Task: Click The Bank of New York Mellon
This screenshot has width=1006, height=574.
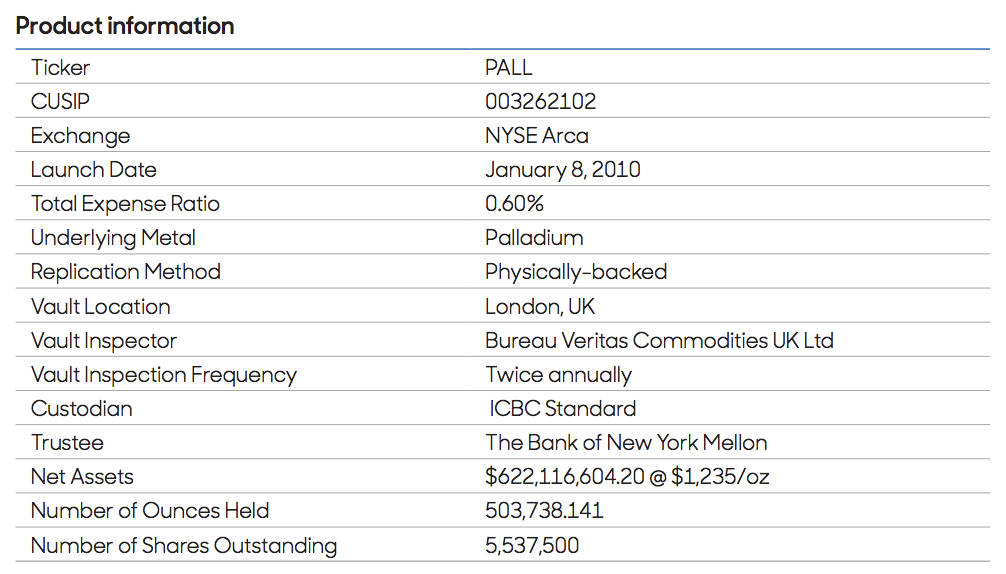Action: (x=626, y=443)
